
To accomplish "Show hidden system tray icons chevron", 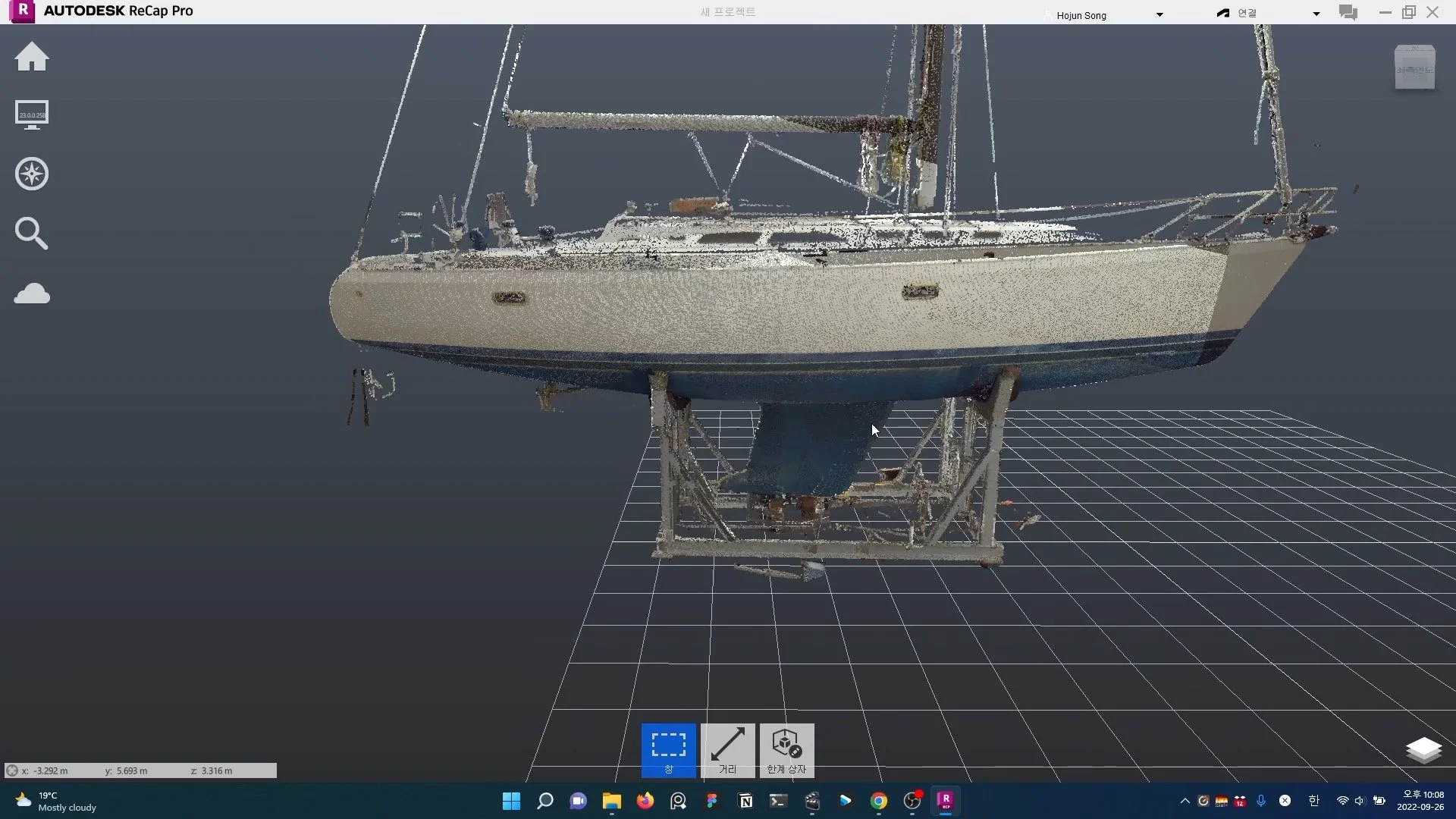I will (x=1185, y=801).
